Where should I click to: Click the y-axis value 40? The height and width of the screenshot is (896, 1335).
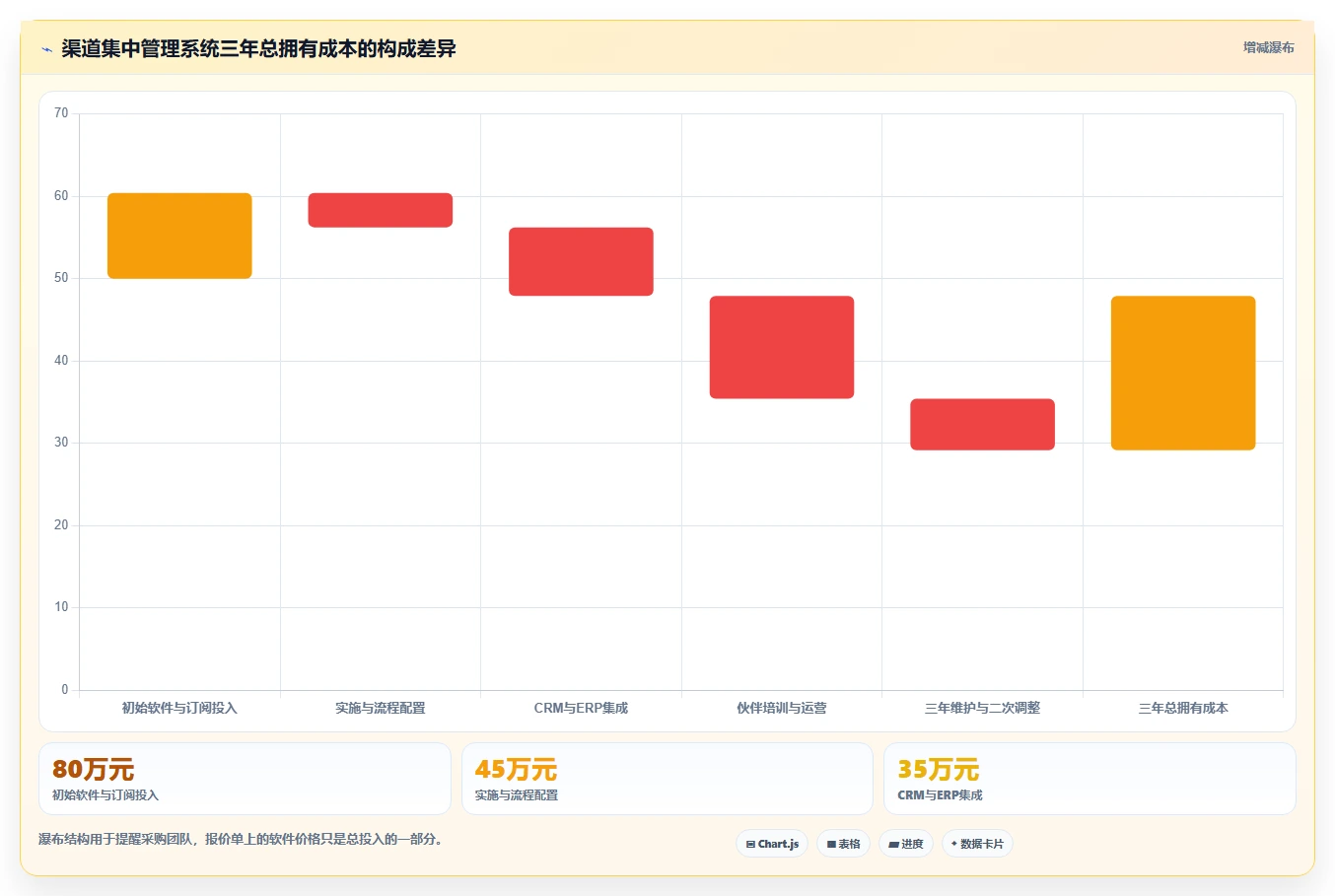(61, 361)
